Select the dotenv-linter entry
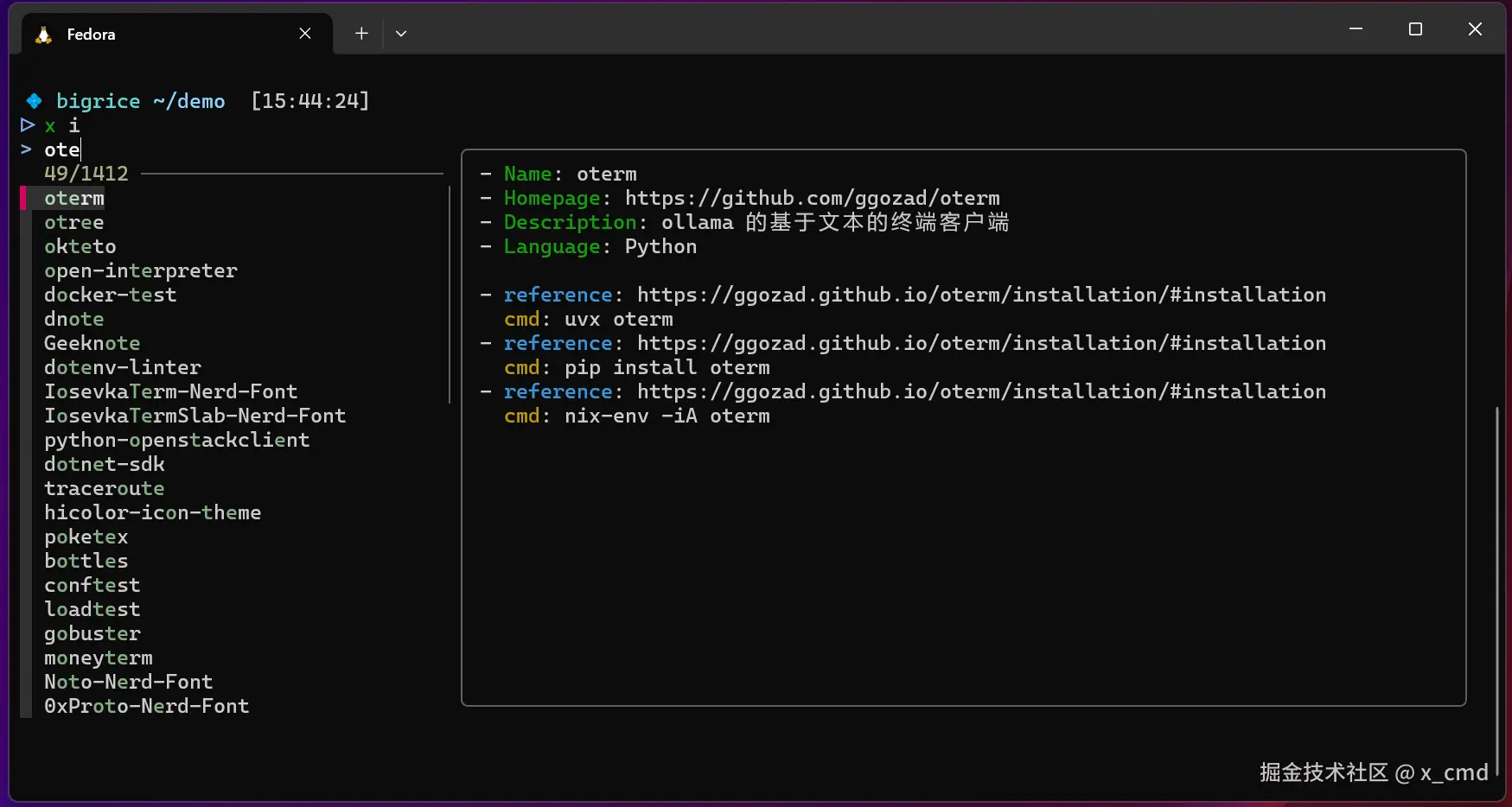1512x807 pixels. (x=123, y=367)
